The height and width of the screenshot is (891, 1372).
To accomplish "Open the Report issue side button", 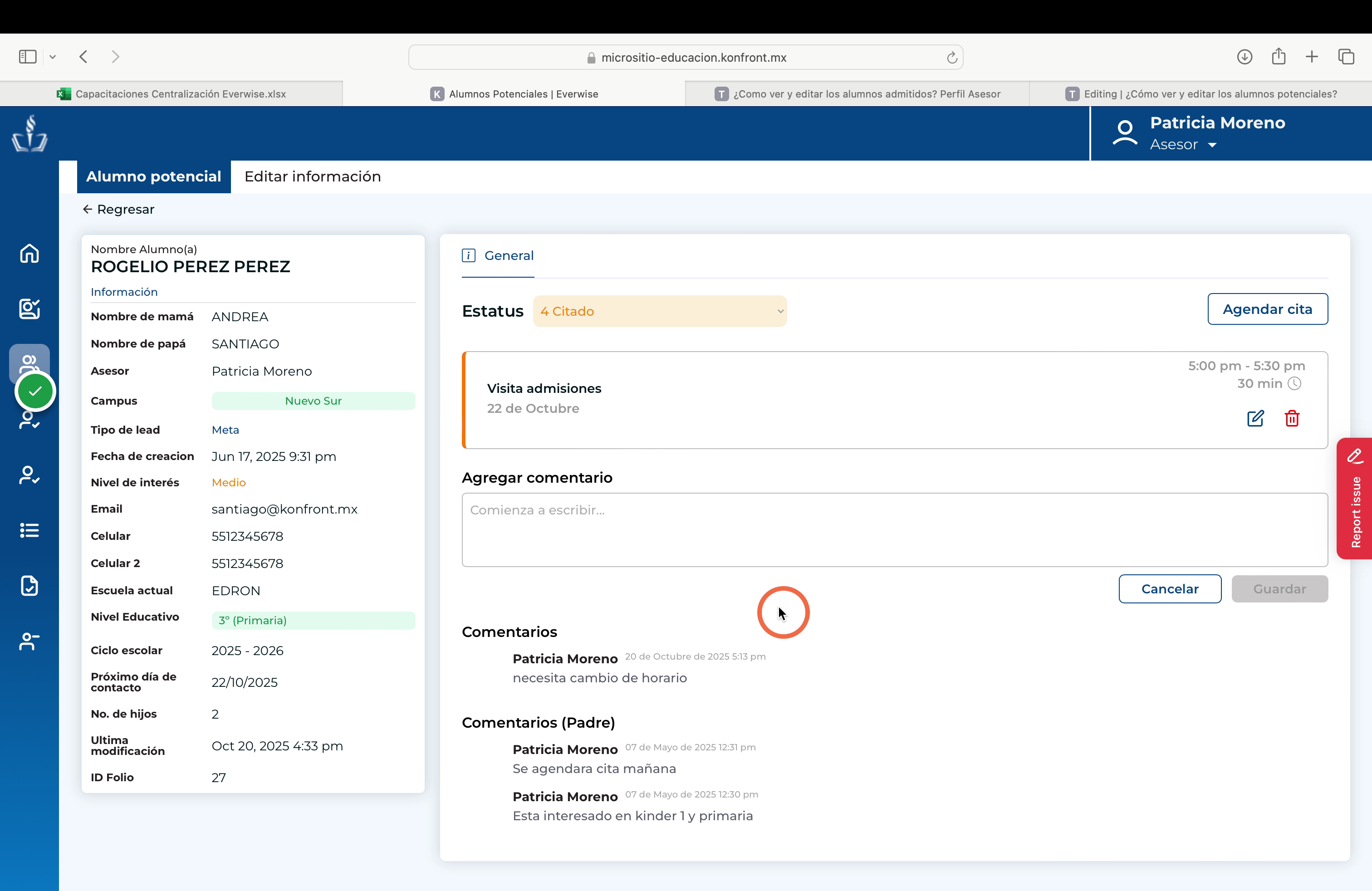I will click(1354, 499).
